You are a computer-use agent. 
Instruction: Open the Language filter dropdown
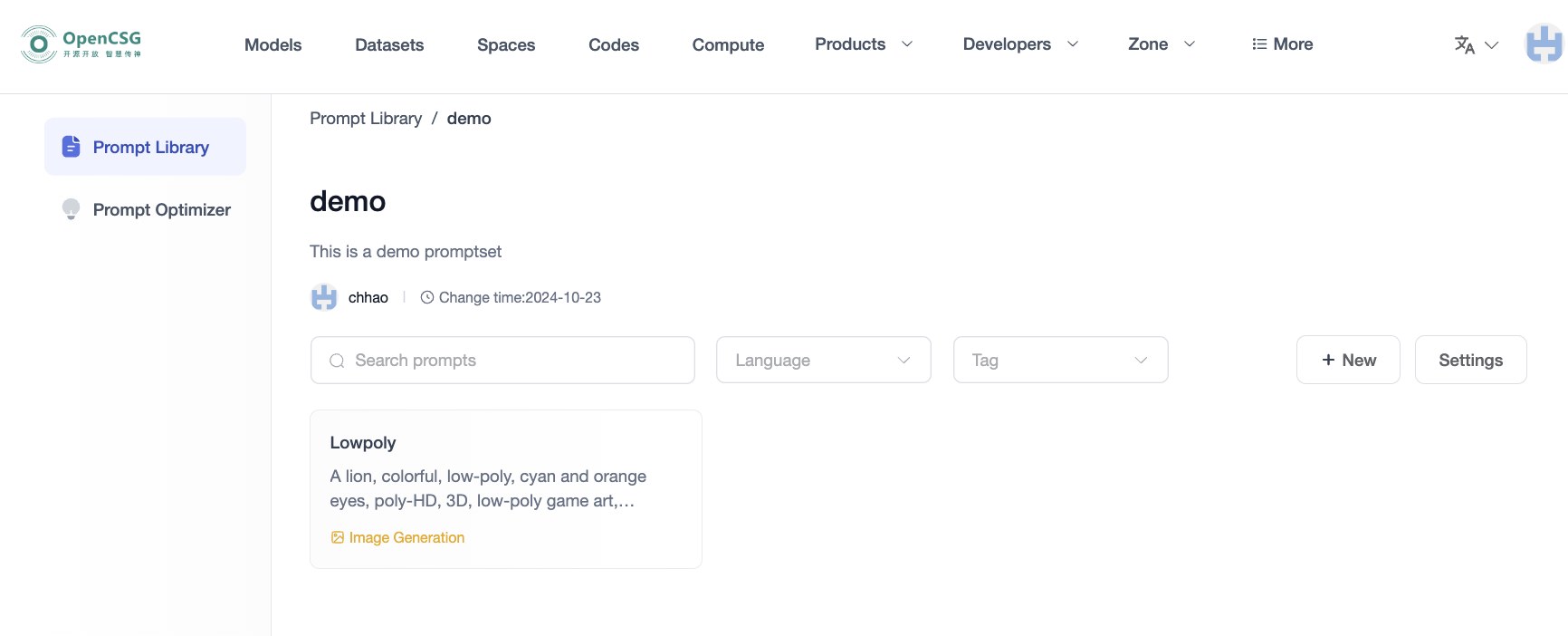pyautogui.click(x=823, y=360)
